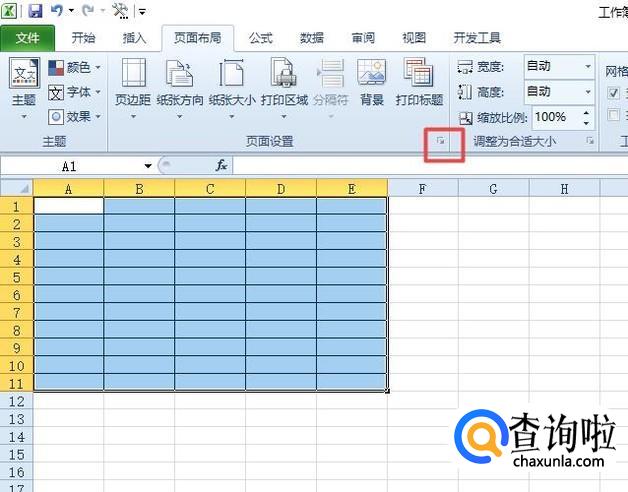628x492 pixels.
Task: Open the 纸张大小 (Paper Size) menu
Action: click(232, 89)
